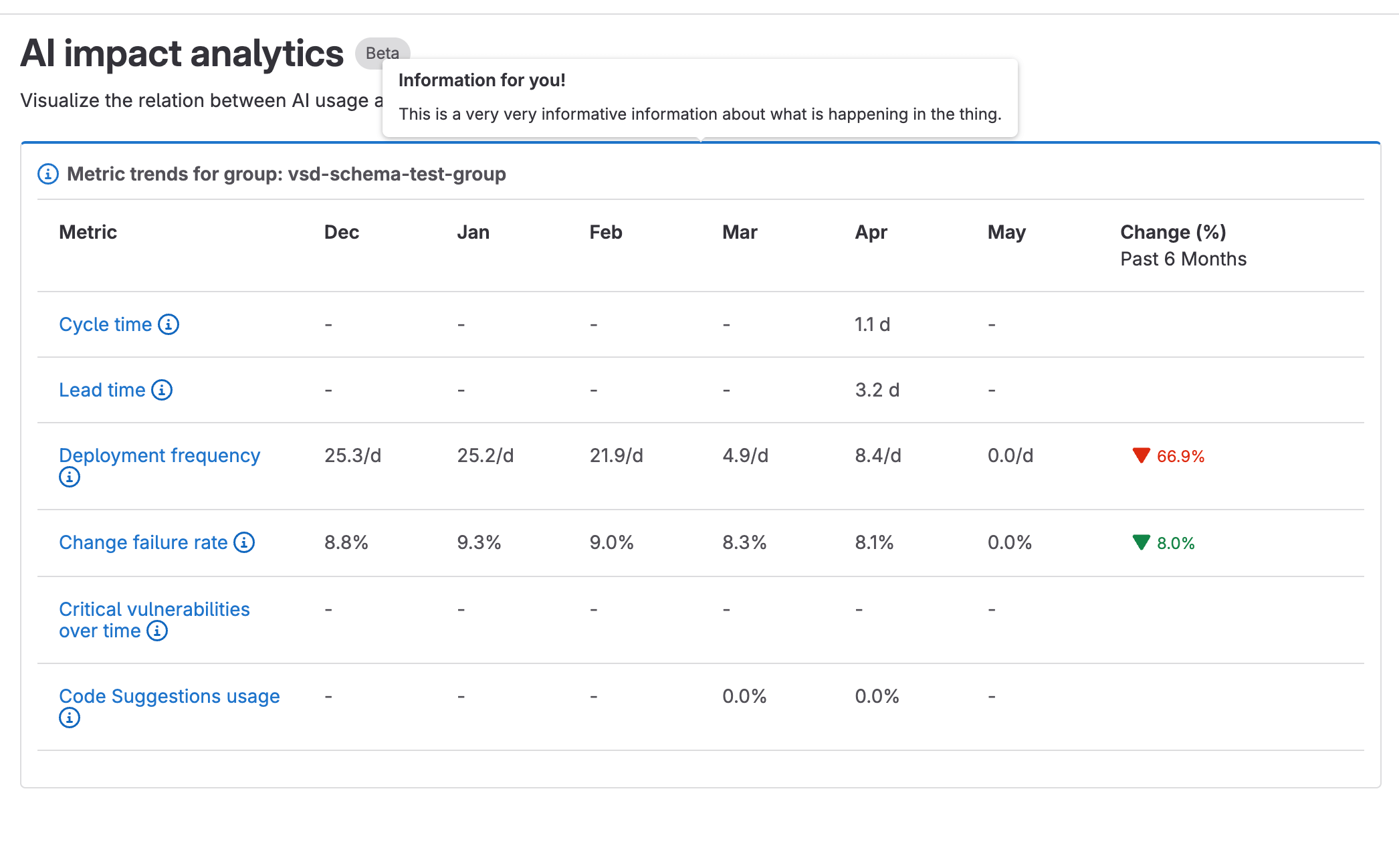The height and width of the screenshot is (868, 1399).
Task: Click the Change (%) column header
Action: (x=1173, y=232)
